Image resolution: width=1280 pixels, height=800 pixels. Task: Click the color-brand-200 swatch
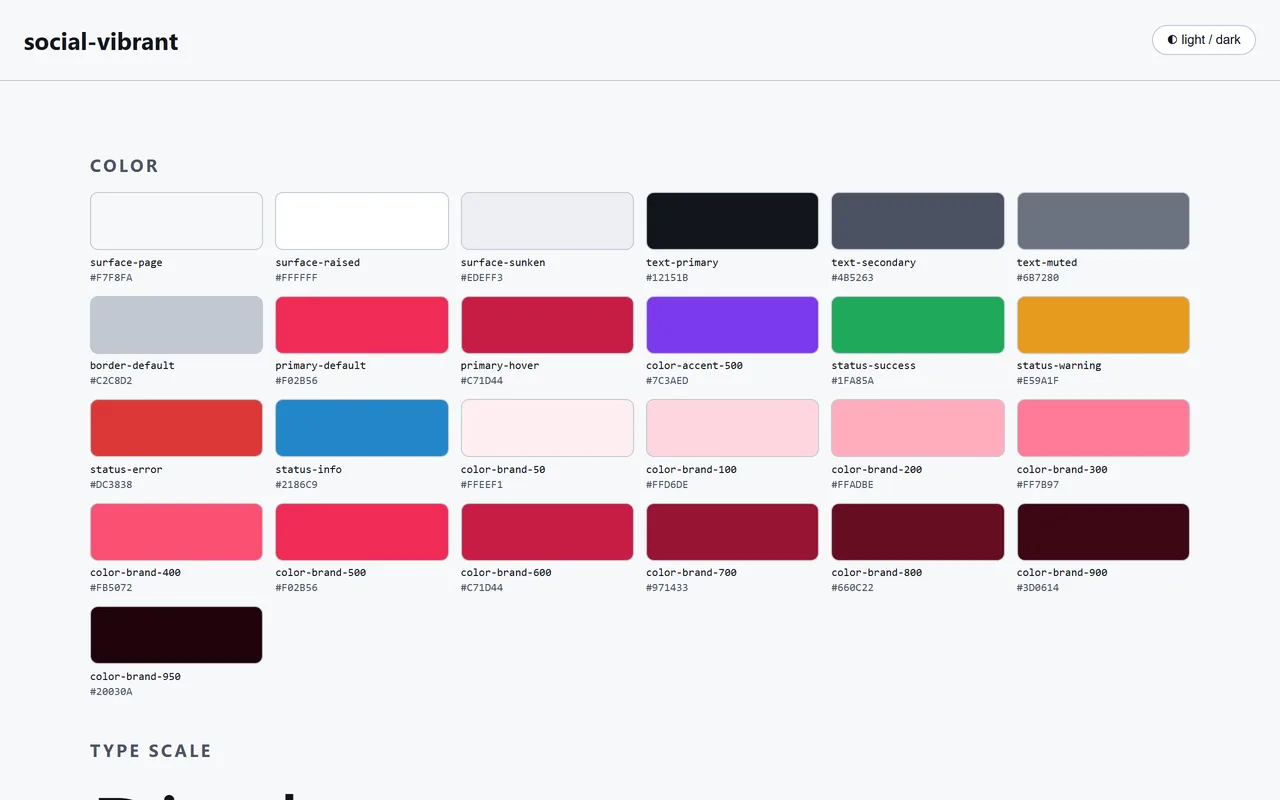coord(918,428)
